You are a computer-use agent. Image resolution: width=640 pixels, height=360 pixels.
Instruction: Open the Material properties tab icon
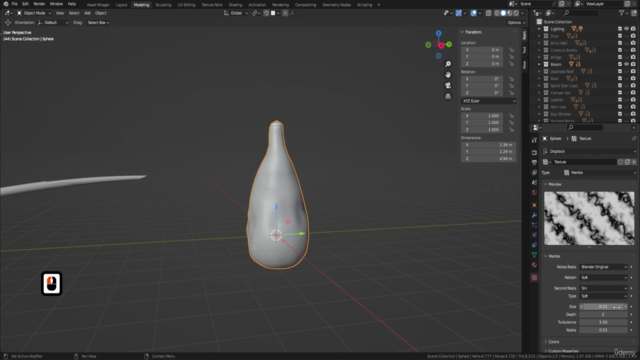(x=534, y=265)
